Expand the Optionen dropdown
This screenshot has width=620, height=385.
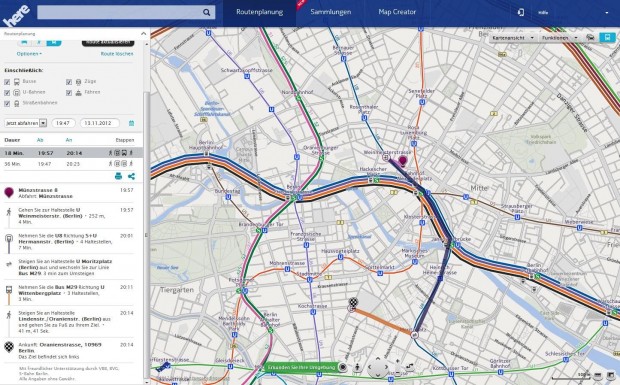coord(29,54)
